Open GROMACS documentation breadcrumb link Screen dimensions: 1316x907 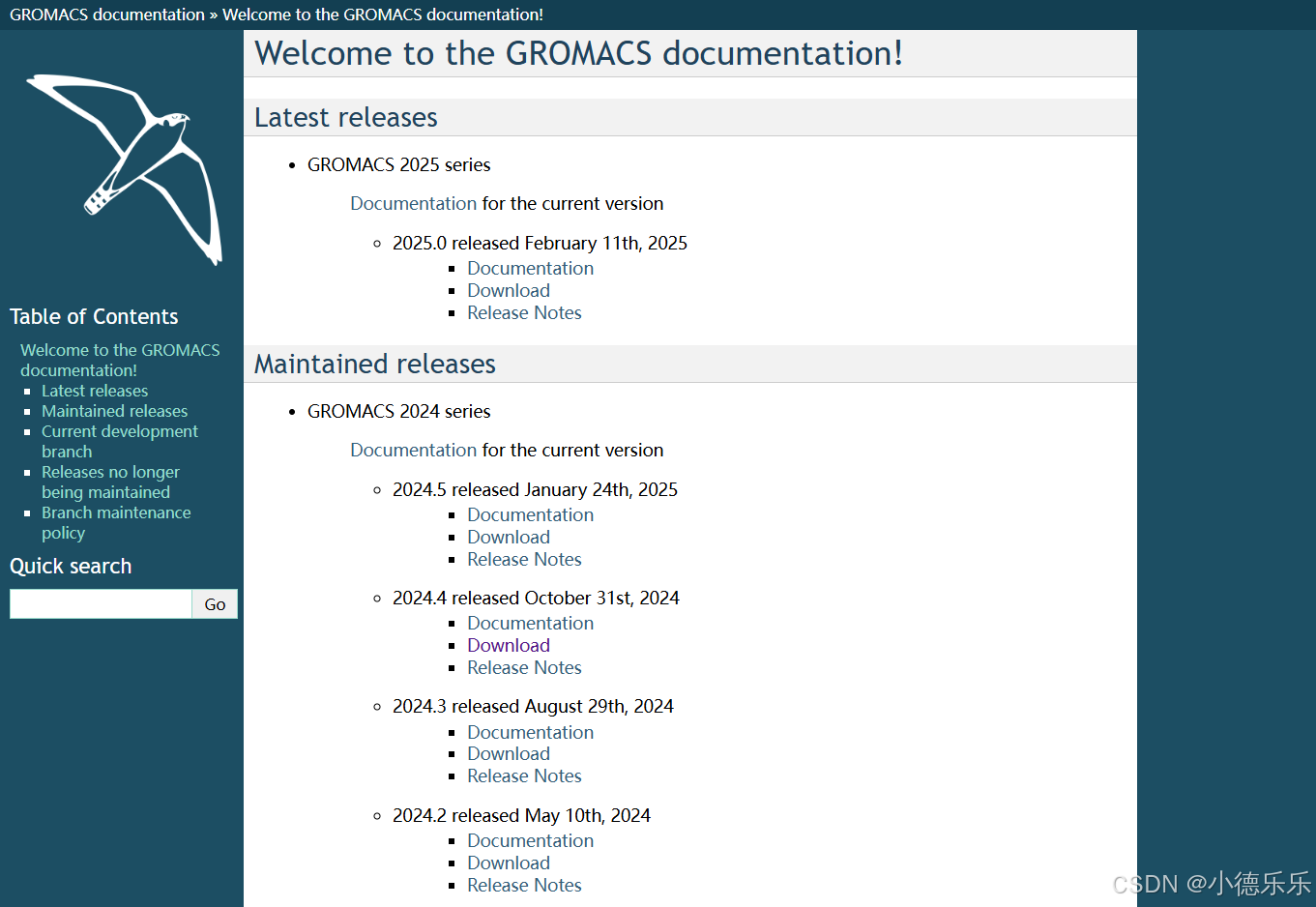tap(107, 15)
